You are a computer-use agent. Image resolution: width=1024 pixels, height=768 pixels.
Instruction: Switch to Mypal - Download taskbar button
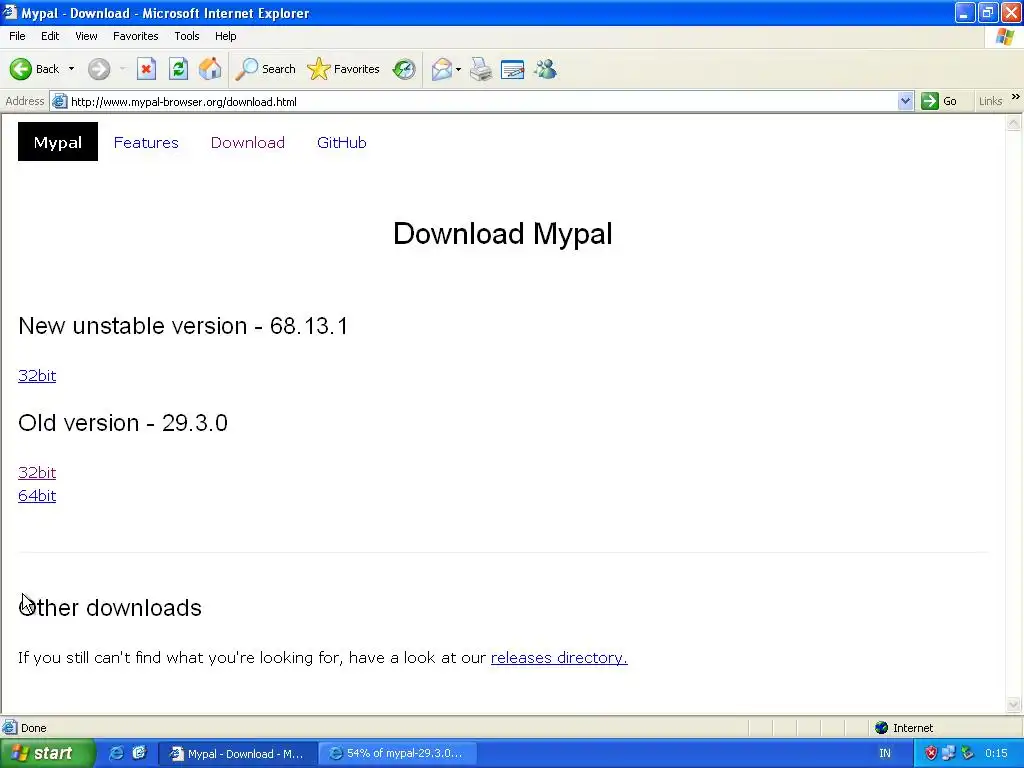pyautogui.click(x=238, y=754)
